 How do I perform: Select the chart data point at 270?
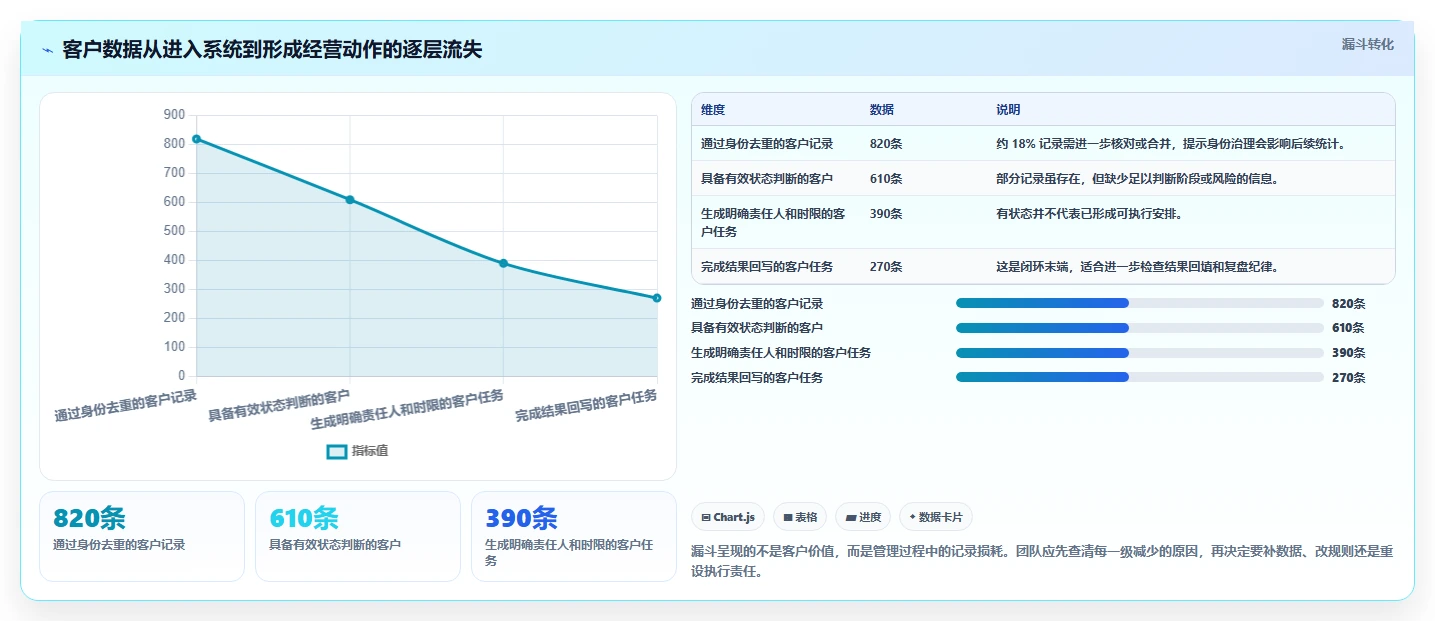pyautogui.click(x=657, y=298)
